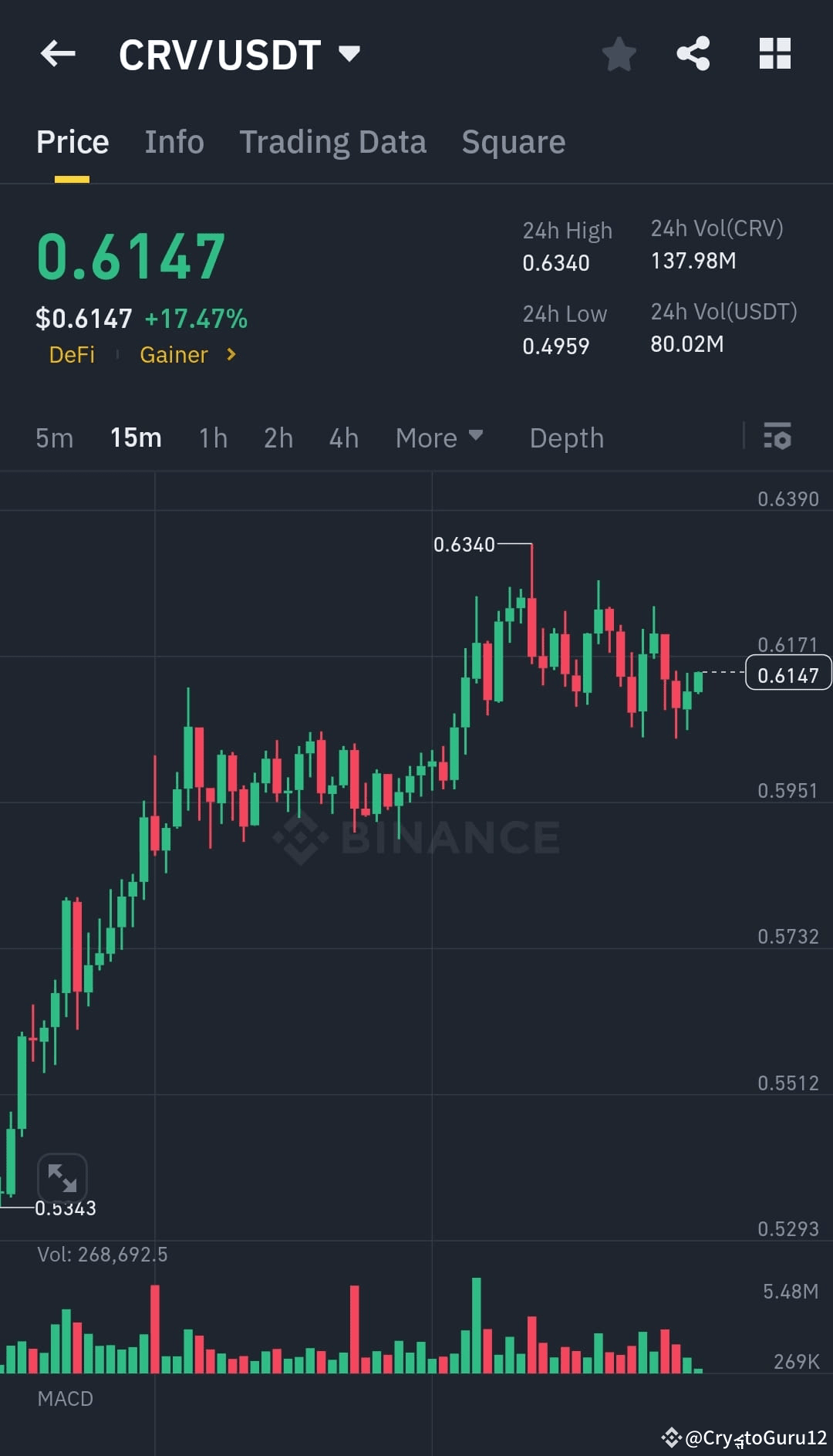The image size is (833, 1456).
Task: Open the Square tab
Action: [x=513, y=141]
